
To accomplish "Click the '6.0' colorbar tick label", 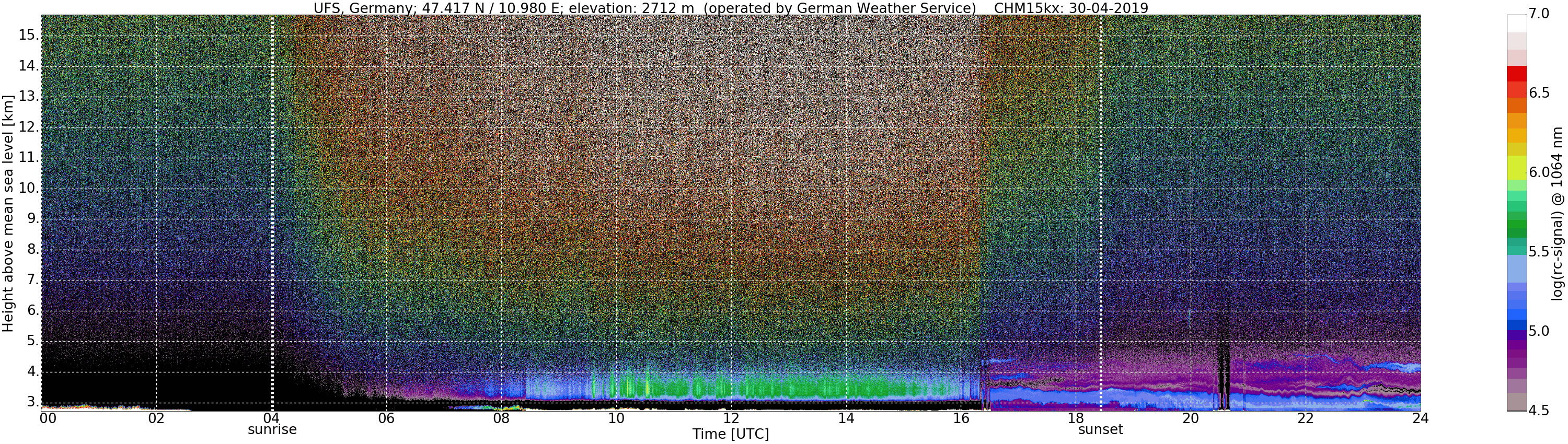I will click(x=1538, y=173).
